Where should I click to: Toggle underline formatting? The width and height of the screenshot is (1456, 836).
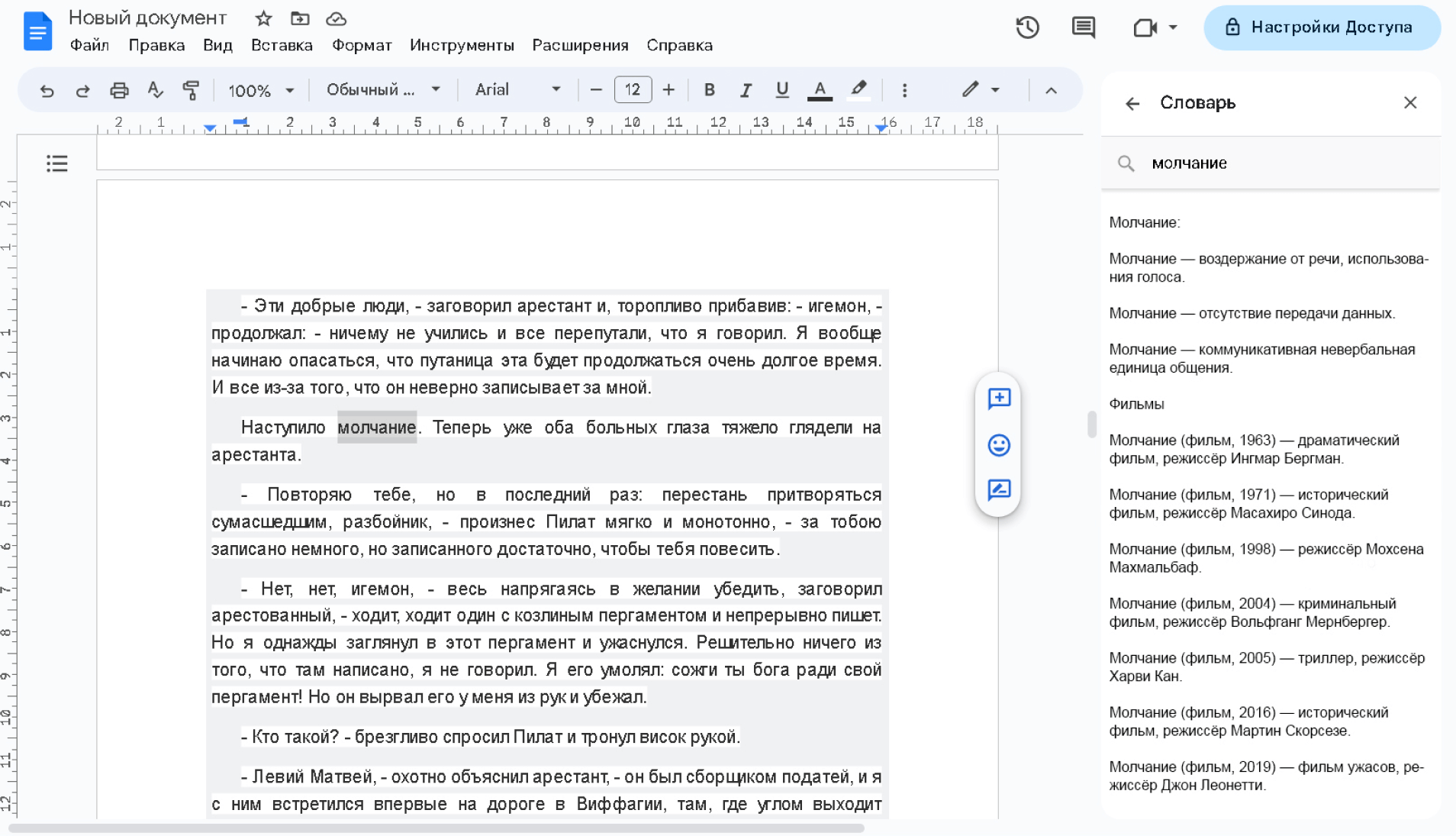[x=781, y=90]
